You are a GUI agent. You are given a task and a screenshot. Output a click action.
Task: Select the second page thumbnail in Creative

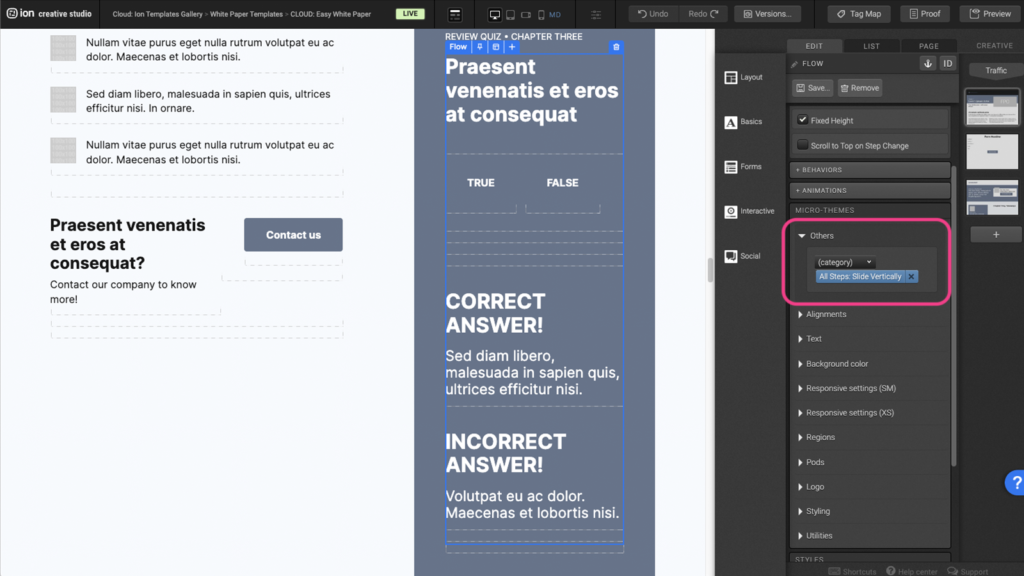(x=992, y=151)
